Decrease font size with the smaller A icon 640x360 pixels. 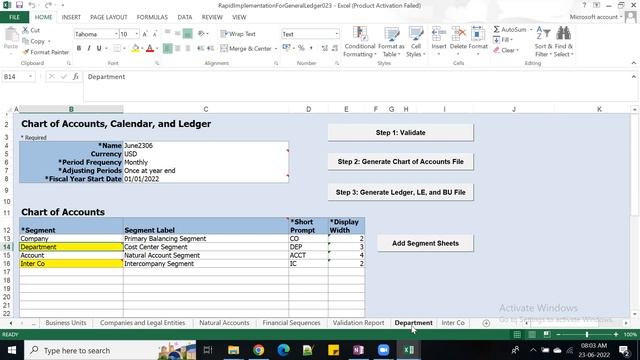click(155, 34)
